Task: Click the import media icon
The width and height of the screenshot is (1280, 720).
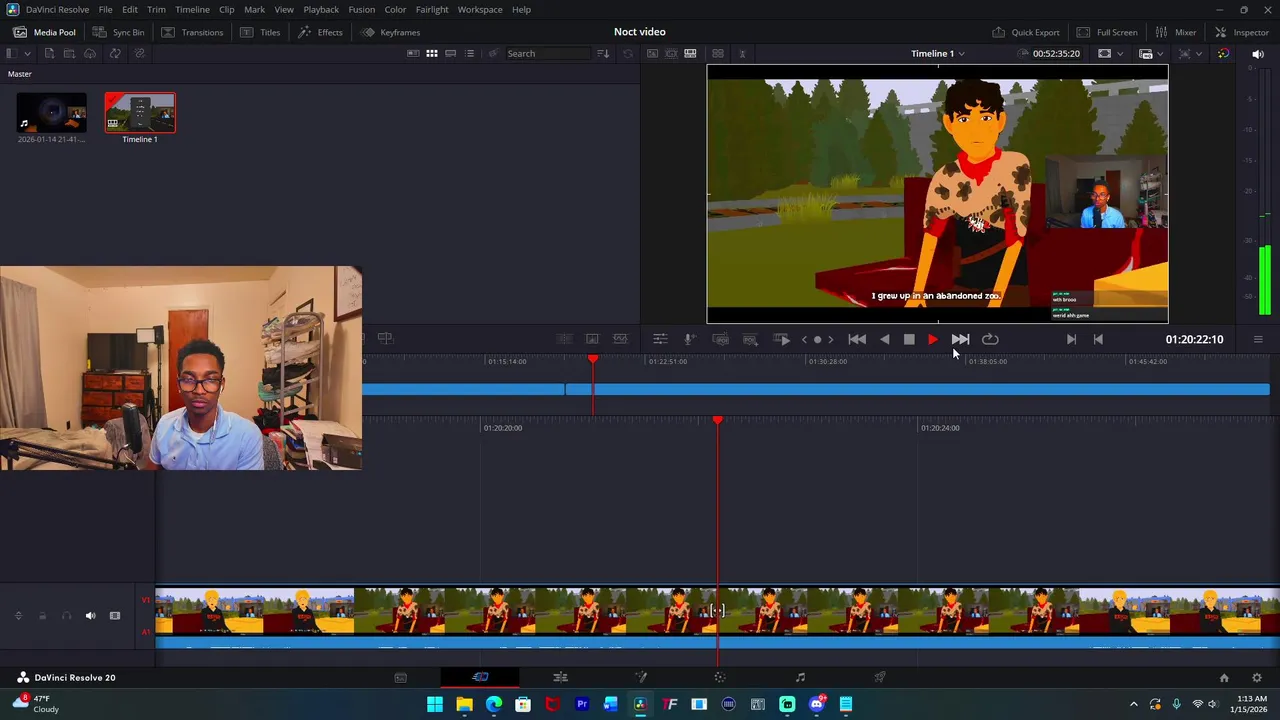Action: 49,53
